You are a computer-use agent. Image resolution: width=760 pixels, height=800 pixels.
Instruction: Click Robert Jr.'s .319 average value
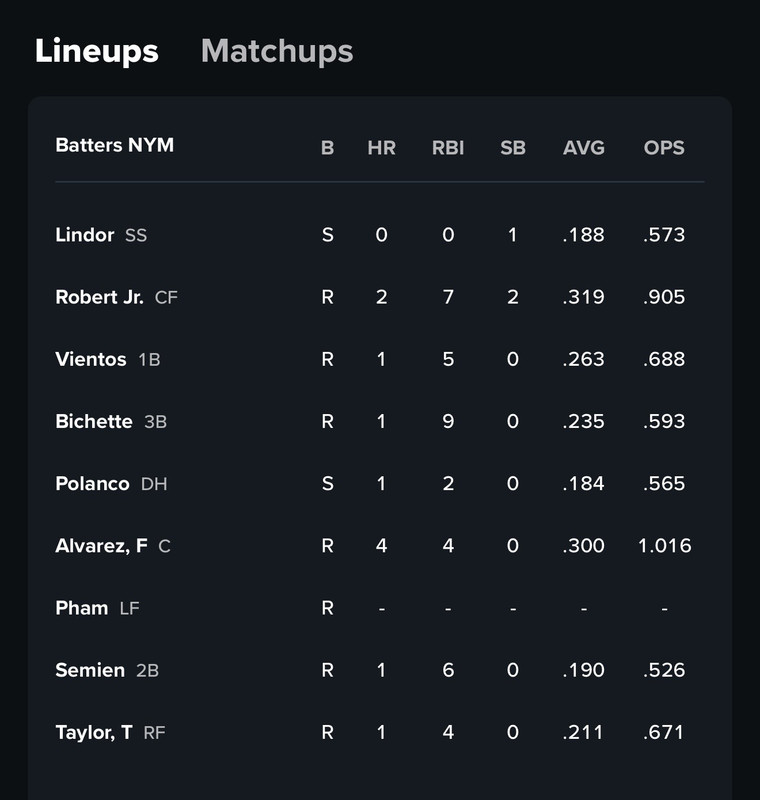coord(584,297)
